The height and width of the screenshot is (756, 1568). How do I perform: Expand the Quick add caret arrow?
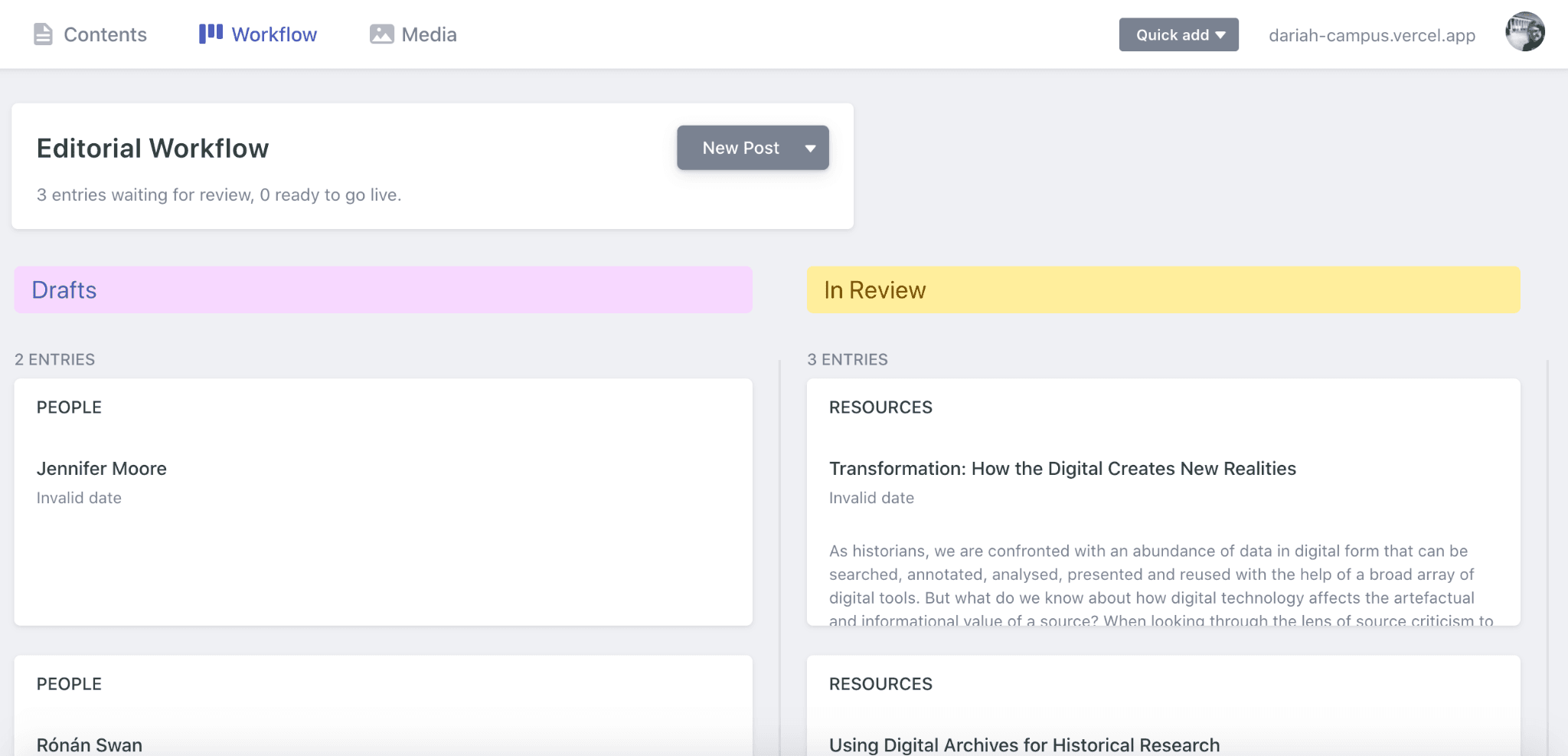pyautogui.click(x=1220, y=35)
